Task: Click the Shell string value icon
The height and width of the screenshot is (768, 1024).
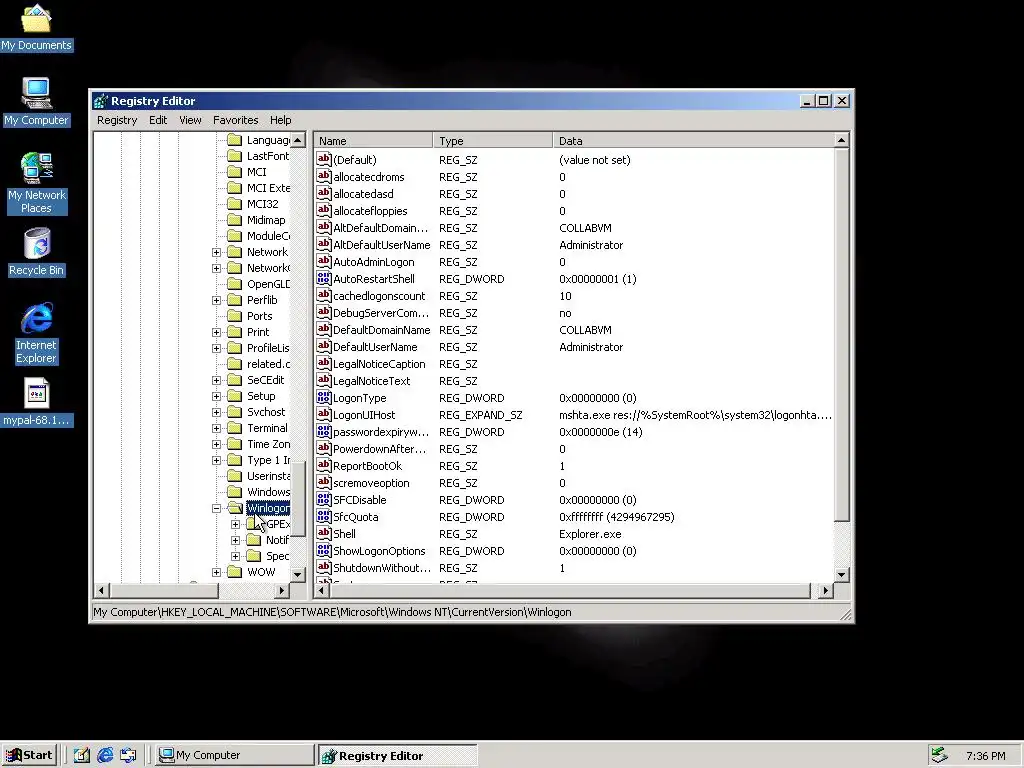Action: 323,534
